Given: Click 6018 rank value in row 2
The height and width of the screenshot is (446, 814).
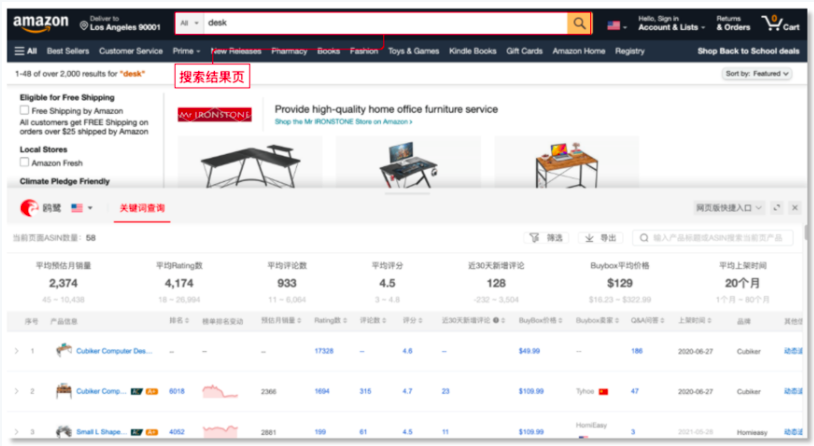Looking at the screenshot, I should (x=177, y=391).
